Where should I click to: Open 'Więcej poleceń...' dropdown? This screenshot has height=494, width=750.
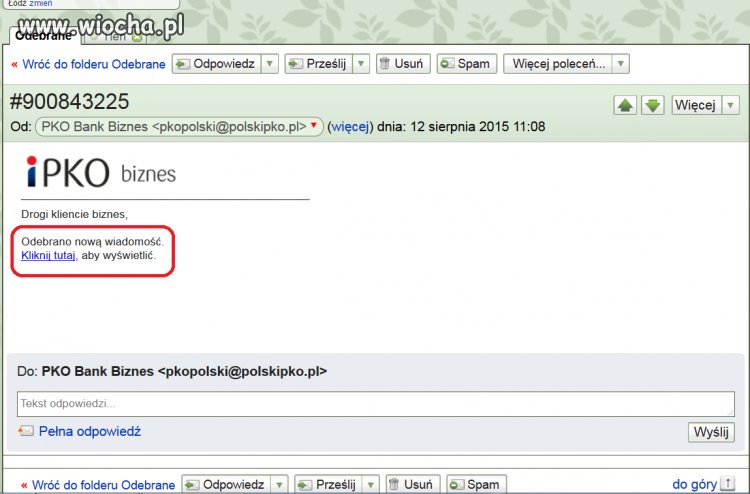pyautogui.click(x=566, y=64)
